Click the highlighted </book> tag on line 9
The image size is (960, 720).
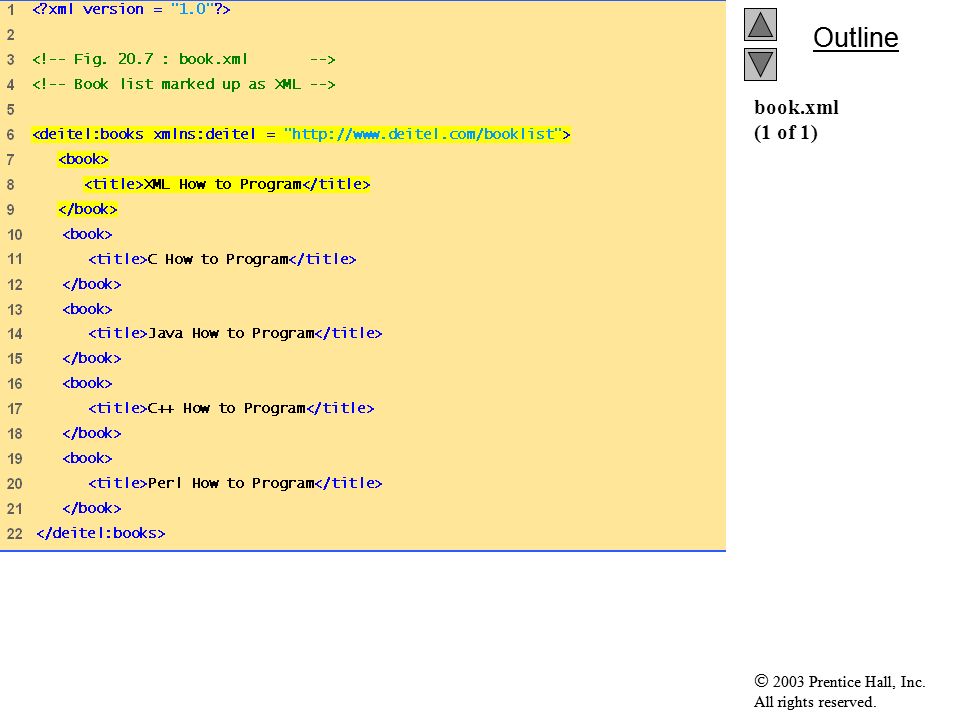88,209
